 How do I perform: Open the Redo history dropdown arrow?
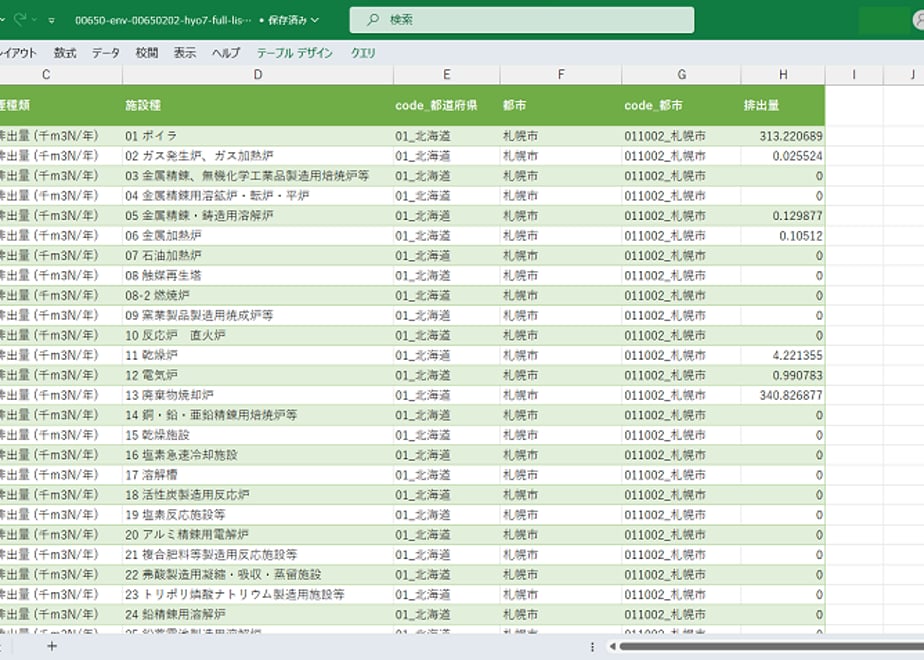pos(34,20)
